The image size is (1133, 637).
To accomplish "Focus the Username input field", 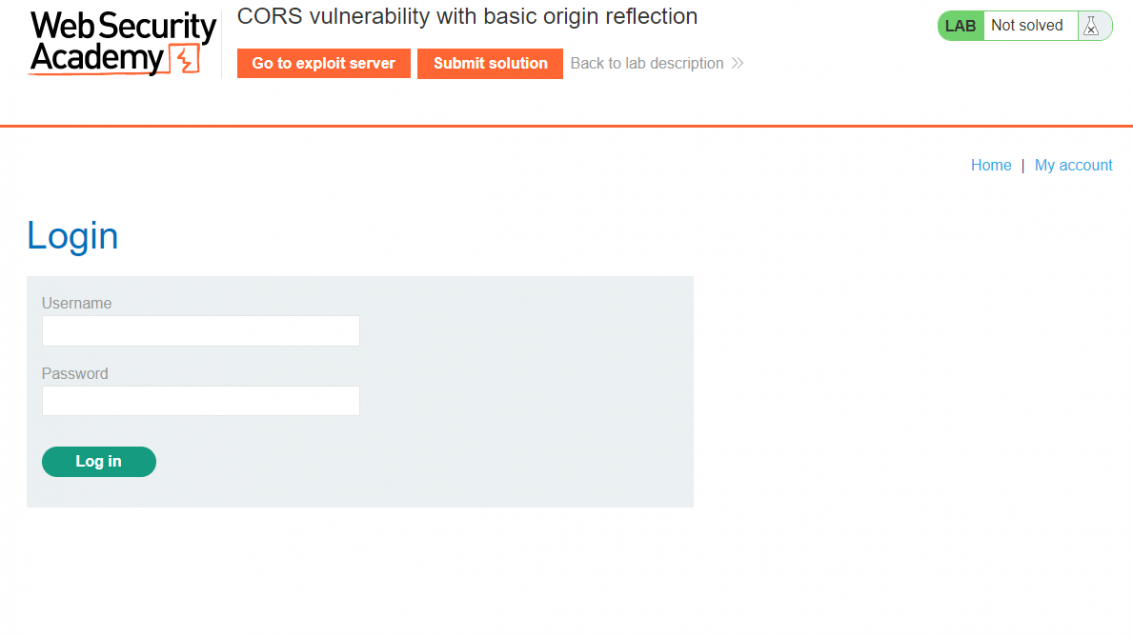I will (201, 331).
